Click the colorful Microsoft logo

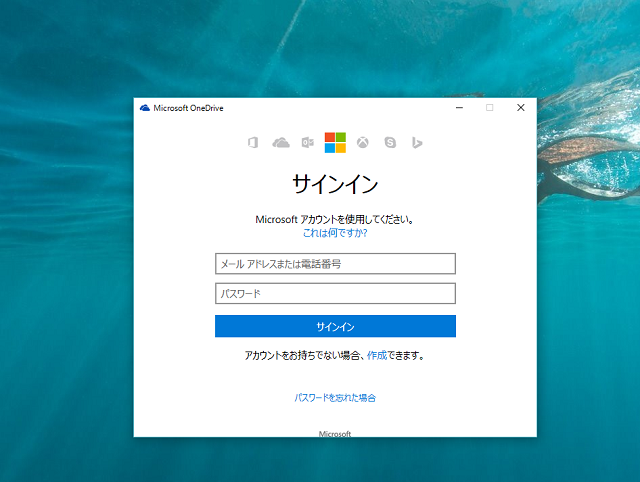(335, 142)
